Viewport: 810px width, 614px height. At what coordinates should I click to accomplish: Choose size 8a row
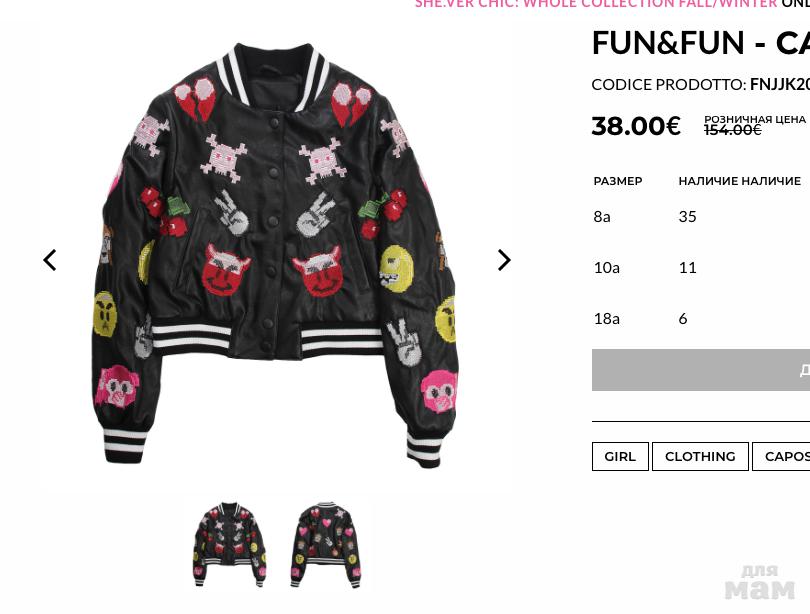pyautogui.click(x=701, y=216)
